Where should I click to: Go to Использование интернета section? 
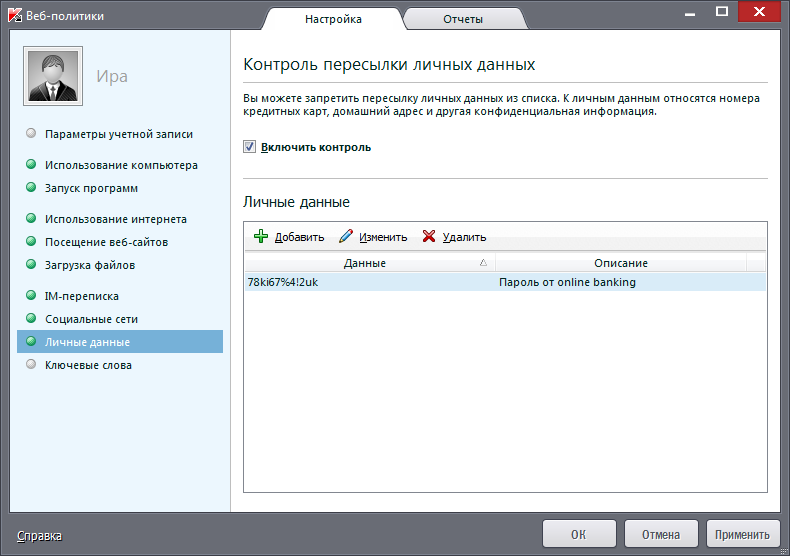coord(115,219)
